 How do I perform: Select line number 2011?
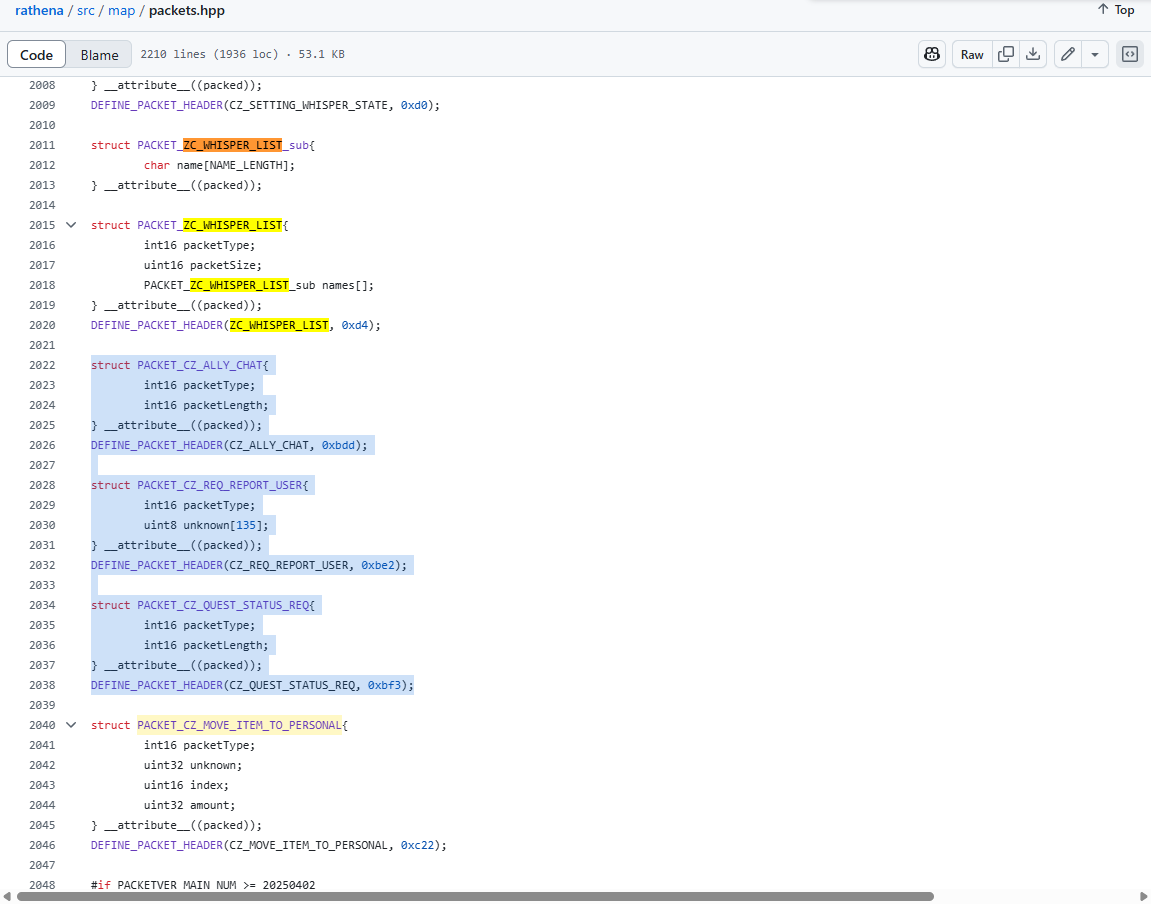coord(42,145)
